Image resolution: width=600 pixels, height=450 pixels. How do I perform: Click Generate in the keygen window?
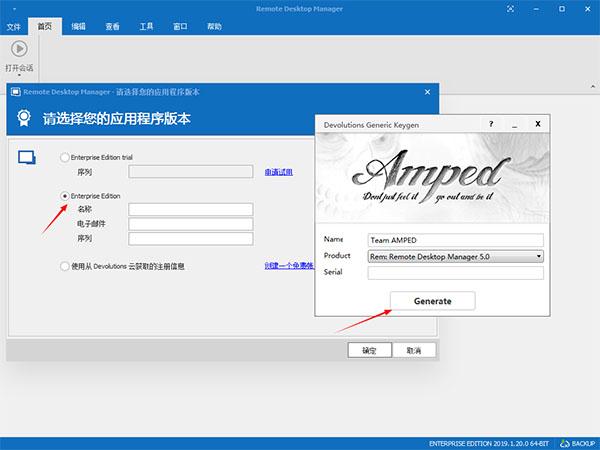(432, 301)
